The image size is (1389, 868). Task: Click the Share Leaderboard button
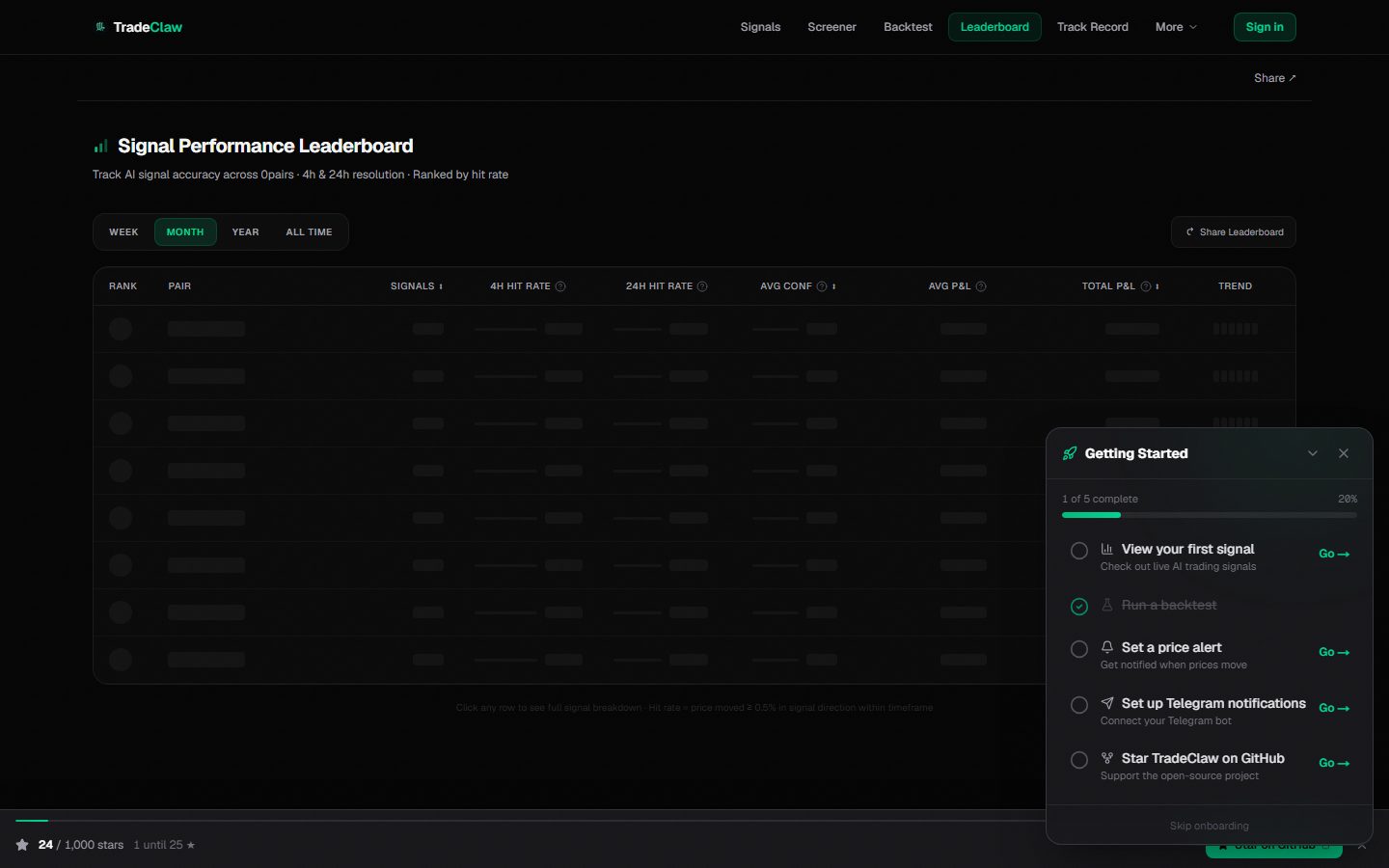(1233, 232)
